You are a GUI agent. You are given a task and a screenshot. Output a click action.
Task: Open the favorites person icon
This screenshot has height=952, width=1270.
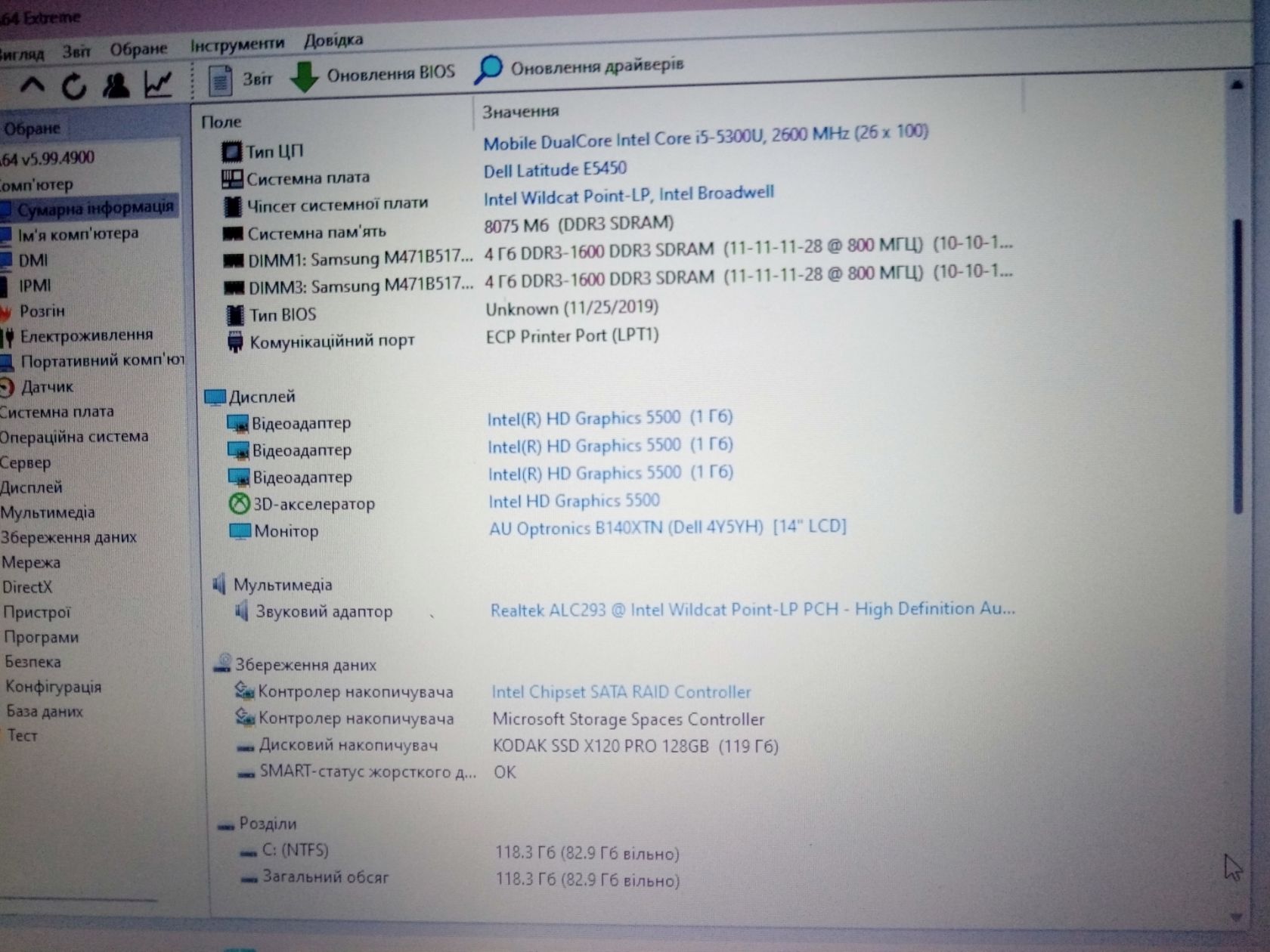(116, 85)
